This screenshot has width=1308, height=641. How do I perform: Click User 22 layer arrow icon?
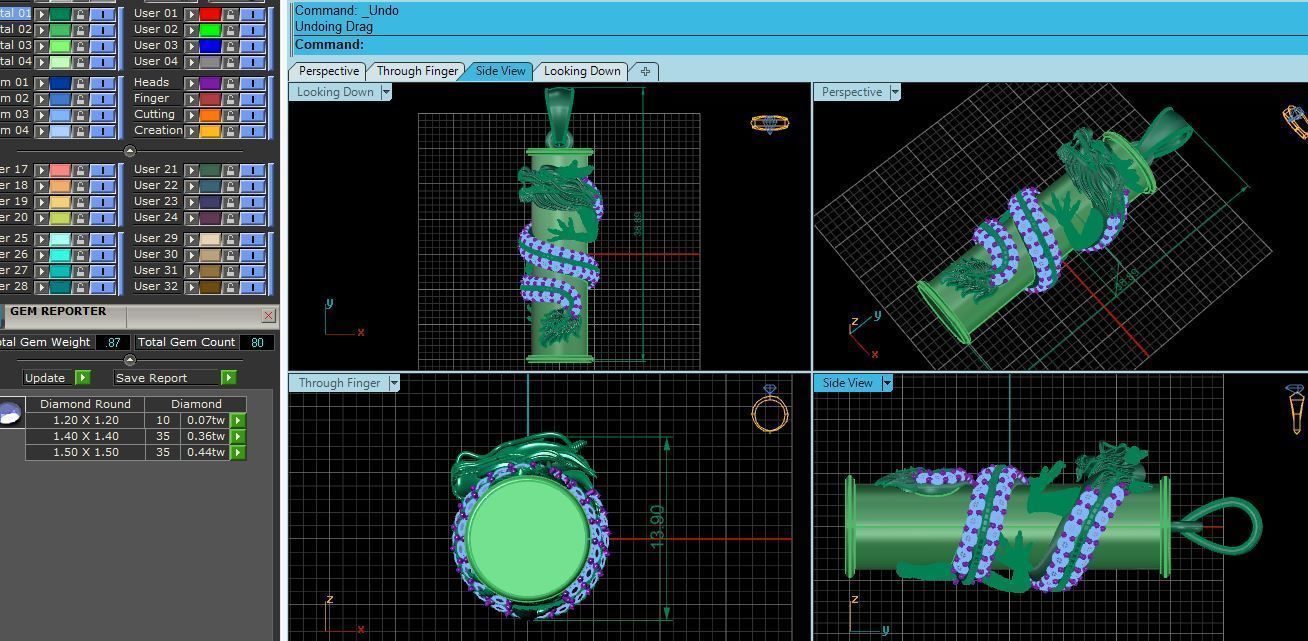[191, 186]
